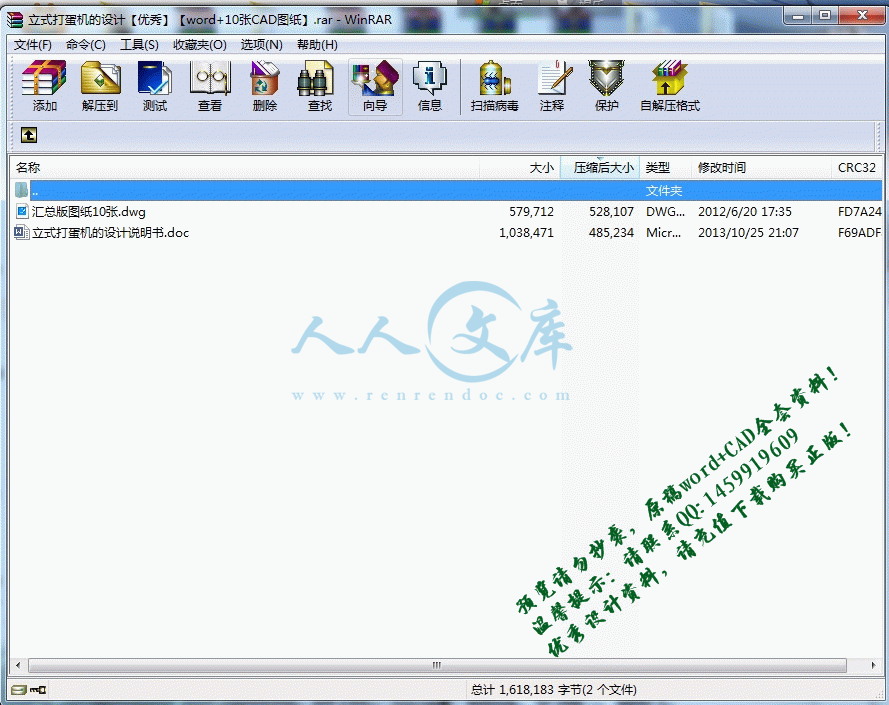Sort by Modified (修改时间) column header
This screenshot has width=889, height=705.
761,168
